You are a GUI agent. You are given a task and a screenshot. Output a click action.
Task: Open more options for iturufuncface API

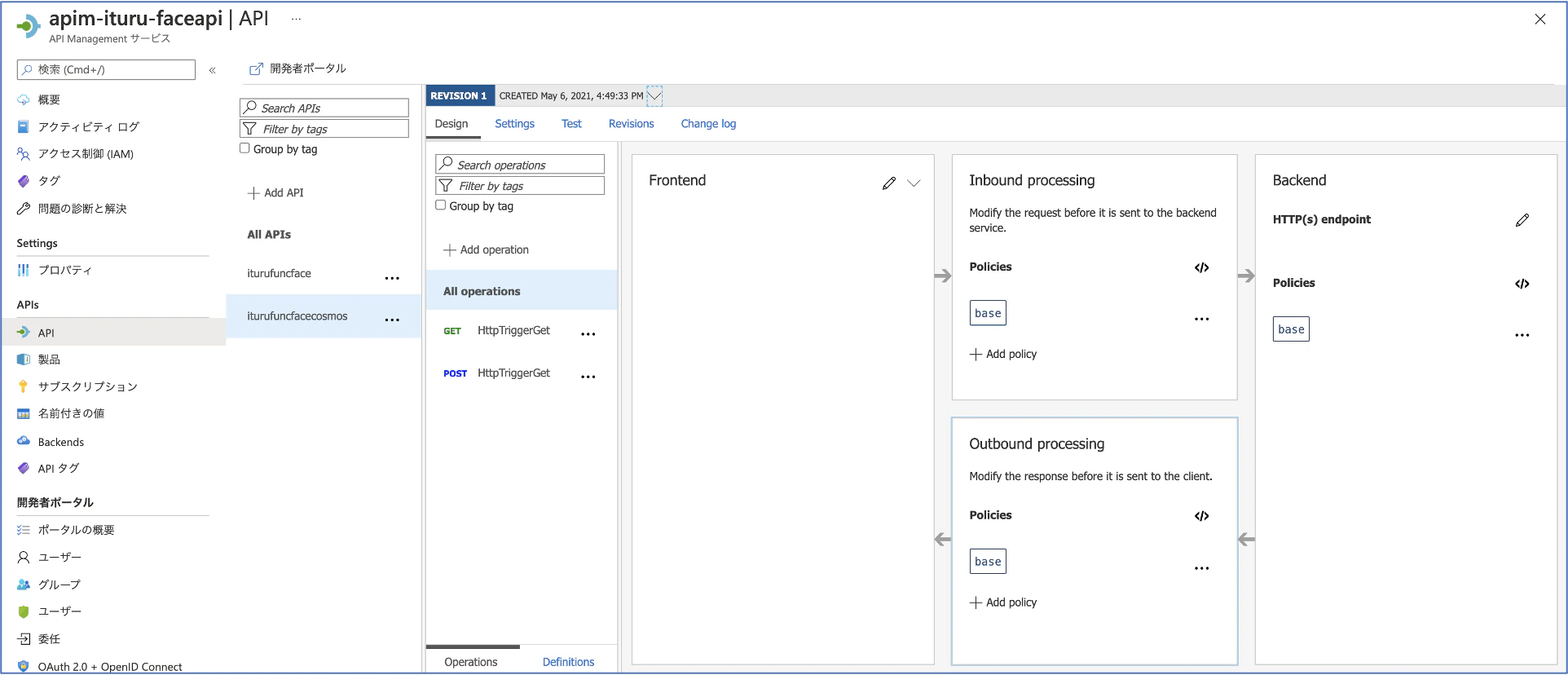coord(392,278)
